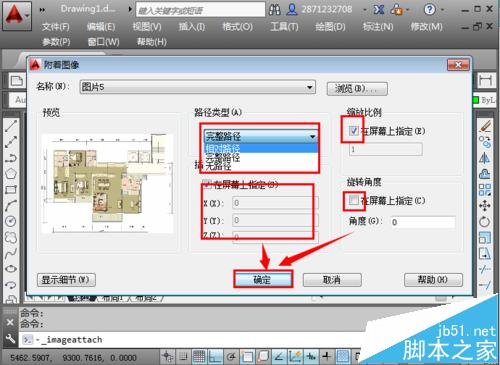Open the AutoCAD application A menu button

(x=17, y=16)
